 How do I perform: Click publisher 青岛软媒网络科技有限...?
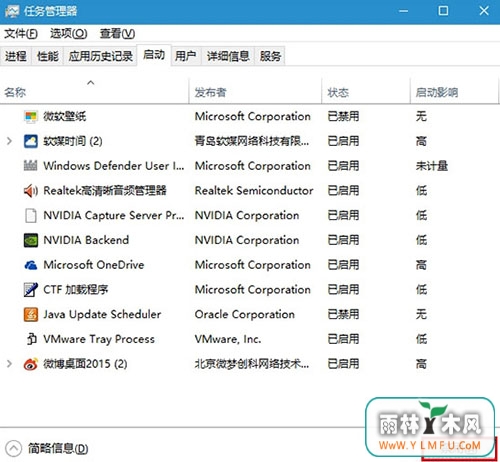coord(252,141)
